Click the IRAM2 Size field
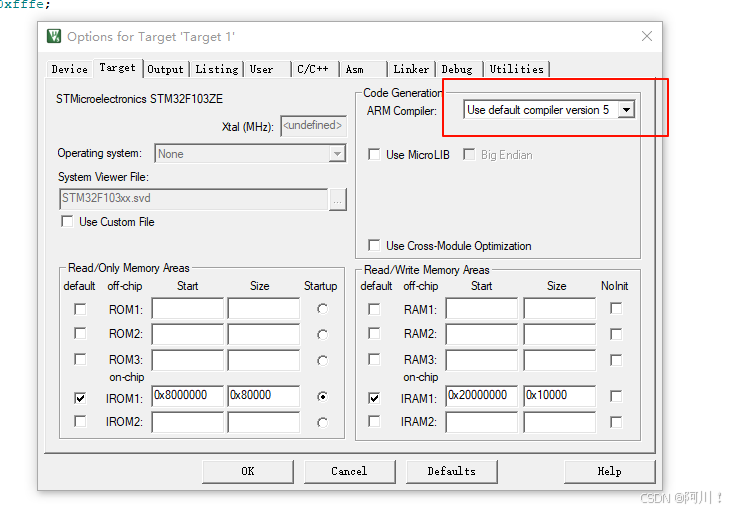737x511 pixels. click(x=560, y=422)
